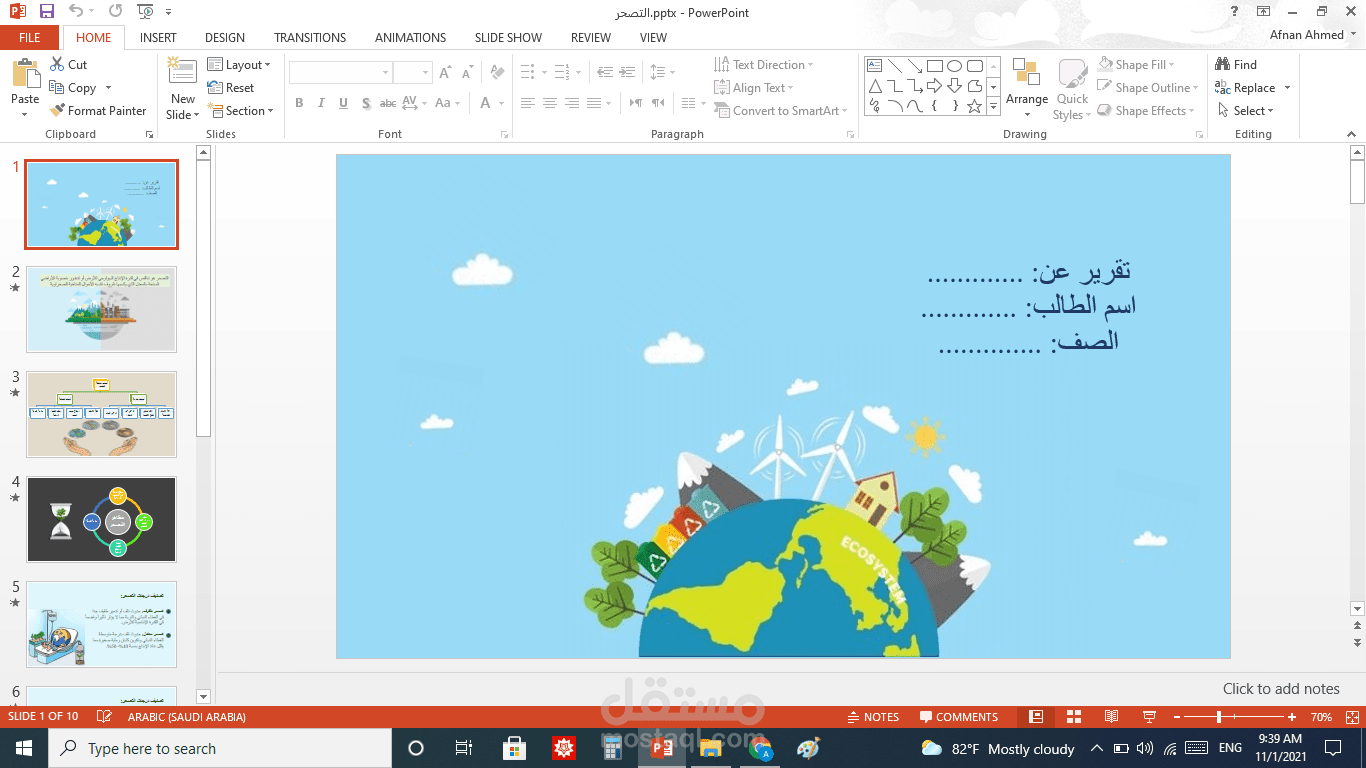This screenshot has height=768, width=1366.
Task: Select slide 4 thumbnail with dark background
Action: pos(101,519)
